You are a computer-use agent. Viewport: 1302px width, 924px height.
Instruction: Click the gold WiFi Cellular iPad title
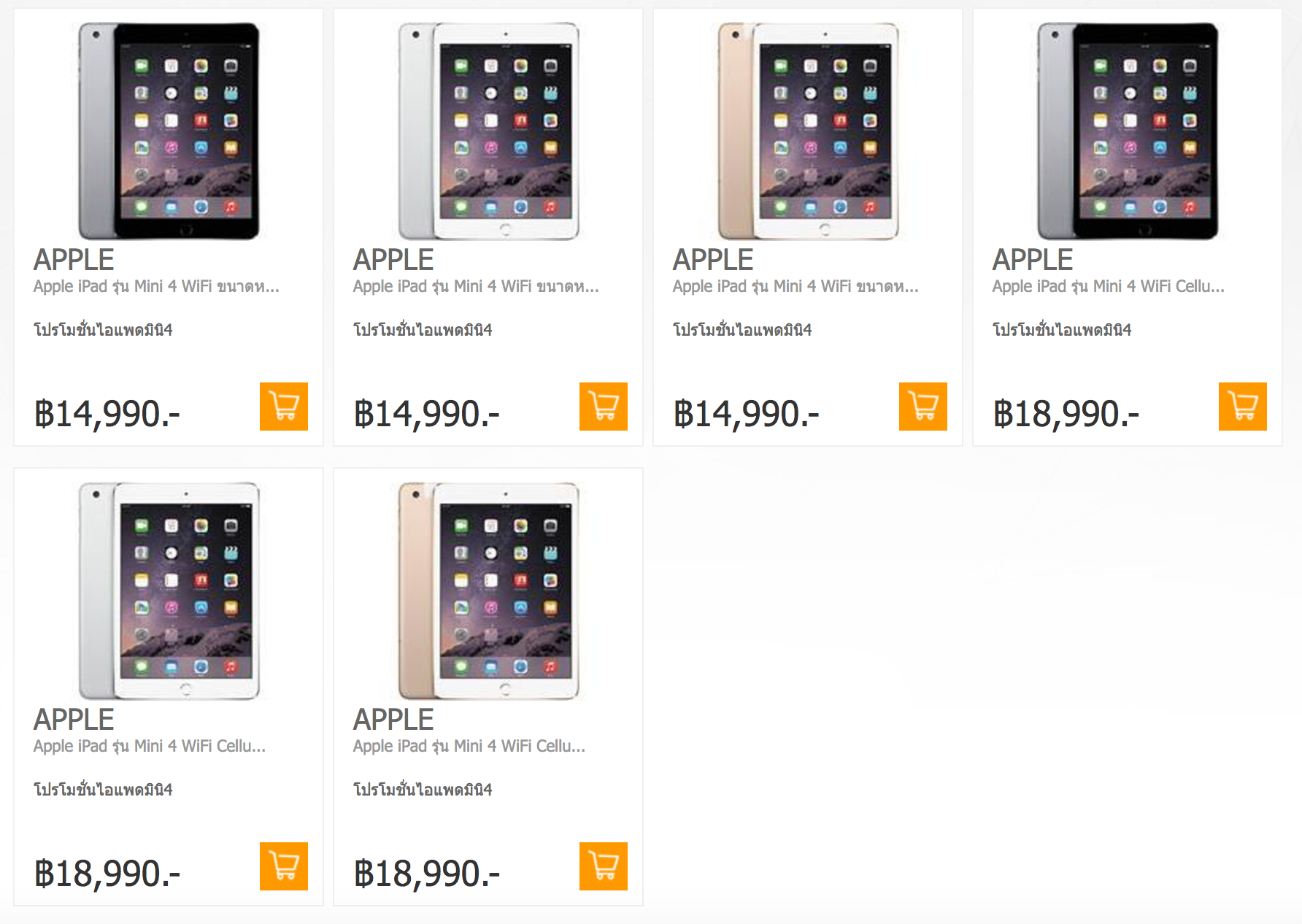pyautogui.click(x=469, y=747)
